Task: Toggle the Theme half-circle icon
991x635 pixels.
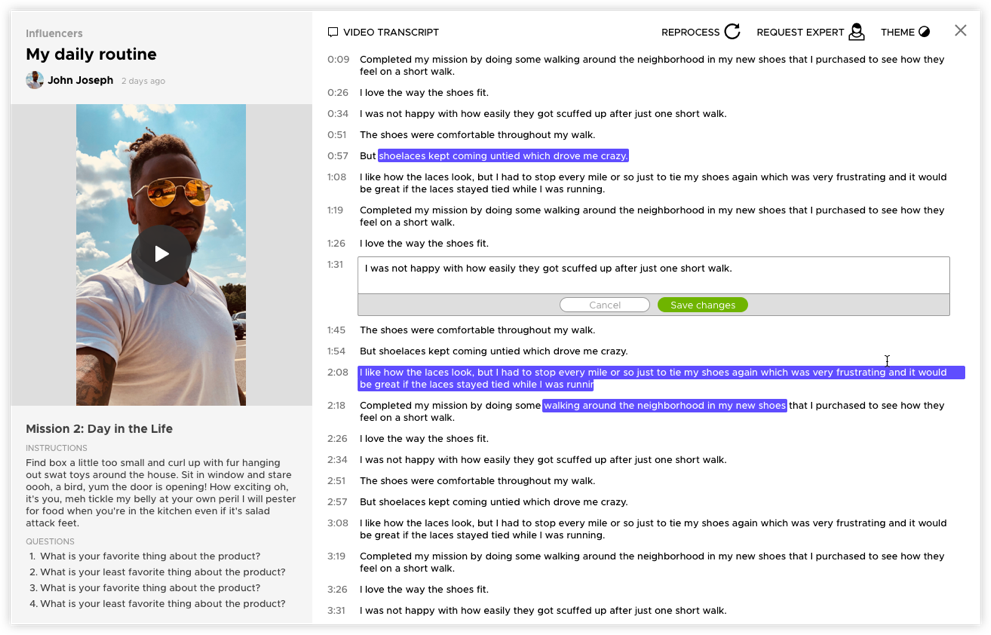Action: (x=924, y=32)
